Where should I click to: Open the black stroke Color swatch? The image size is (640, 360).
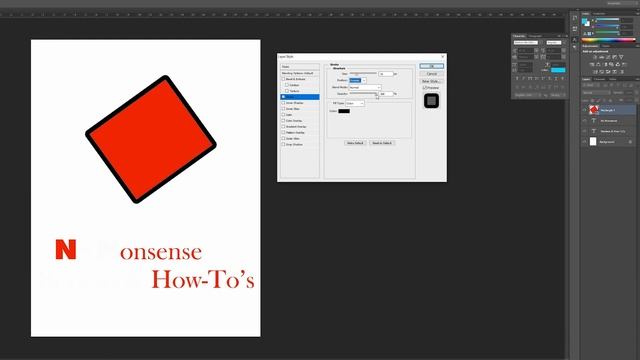pos(344,111)
